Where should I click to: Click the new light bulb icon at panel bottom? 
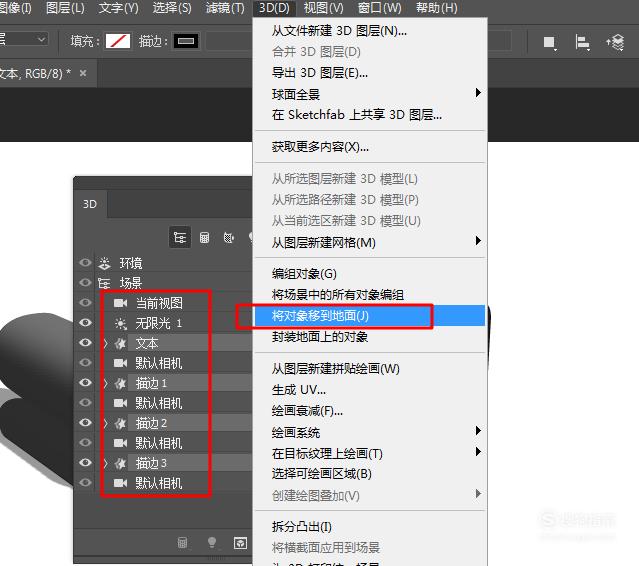click(x=212, y=542)
